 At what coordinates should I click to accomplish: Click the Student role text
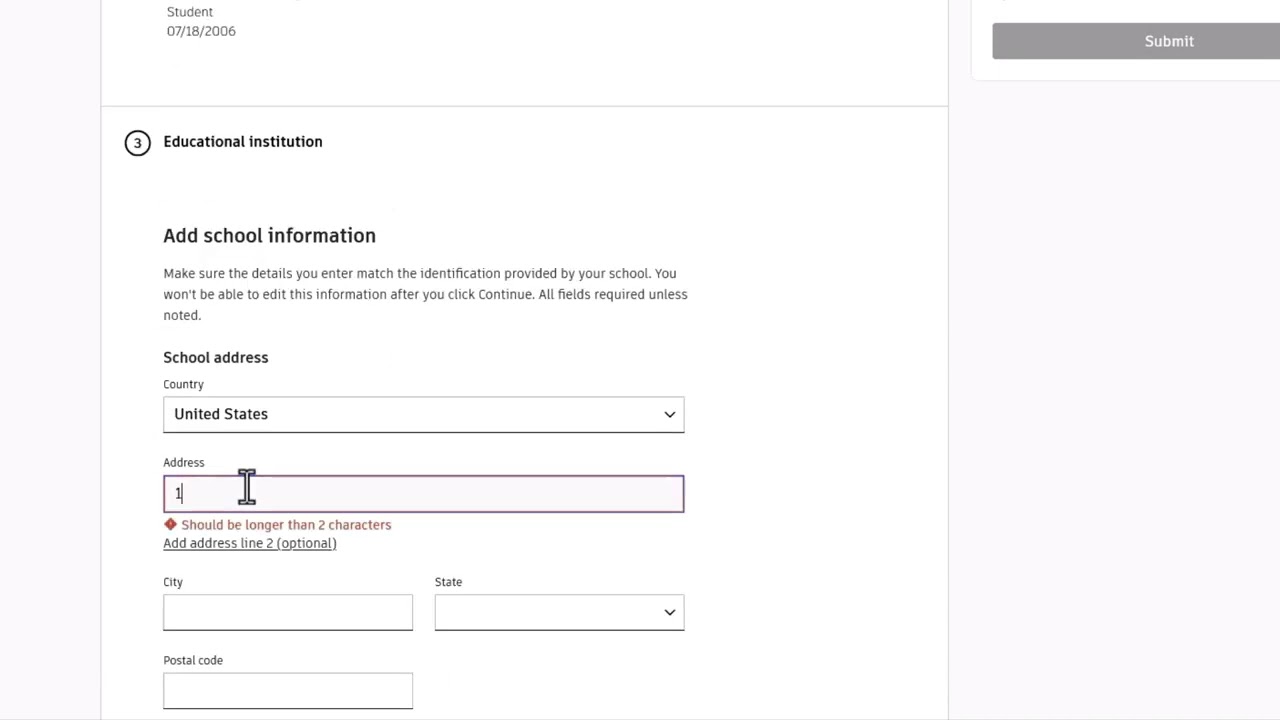[189, 12]
